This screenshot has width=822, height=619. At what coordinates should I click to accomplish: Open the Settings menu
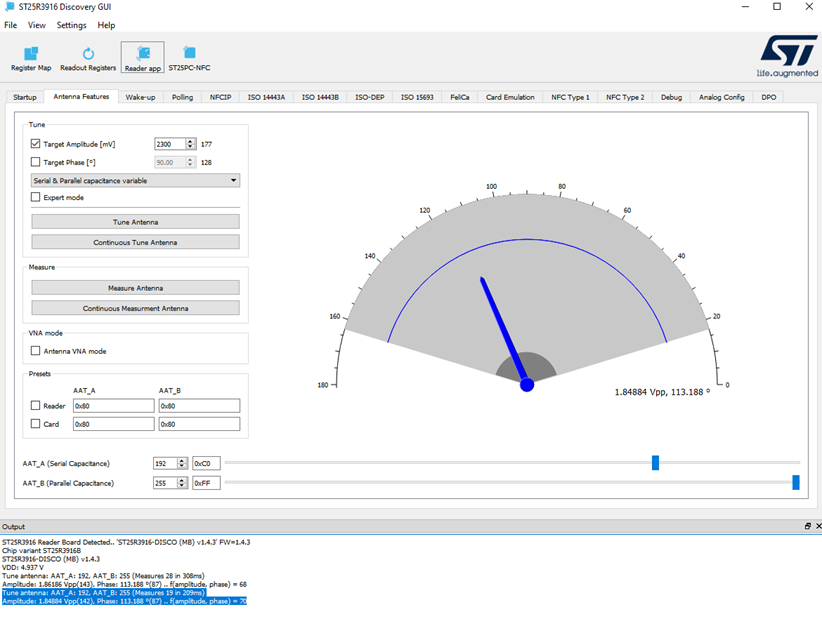click(x=71, y=25)
